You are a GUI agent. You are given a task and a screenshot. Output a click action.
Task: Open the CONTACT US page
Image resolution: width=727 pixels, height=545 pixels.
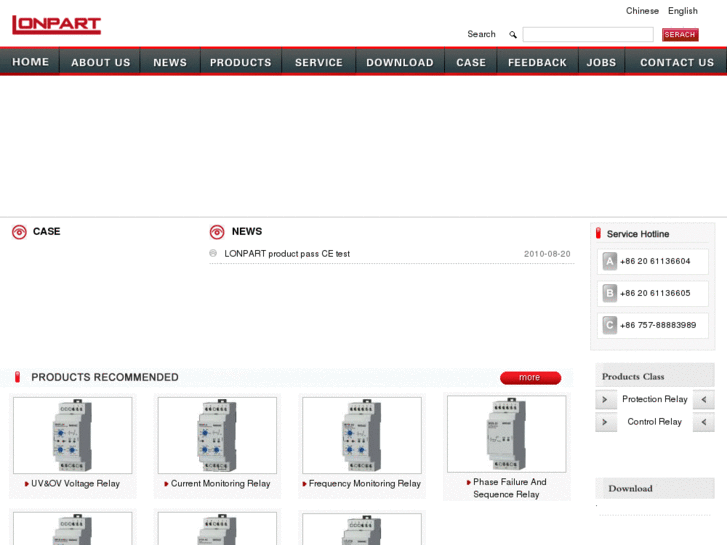pyautogui.click(x=677, y=62)
